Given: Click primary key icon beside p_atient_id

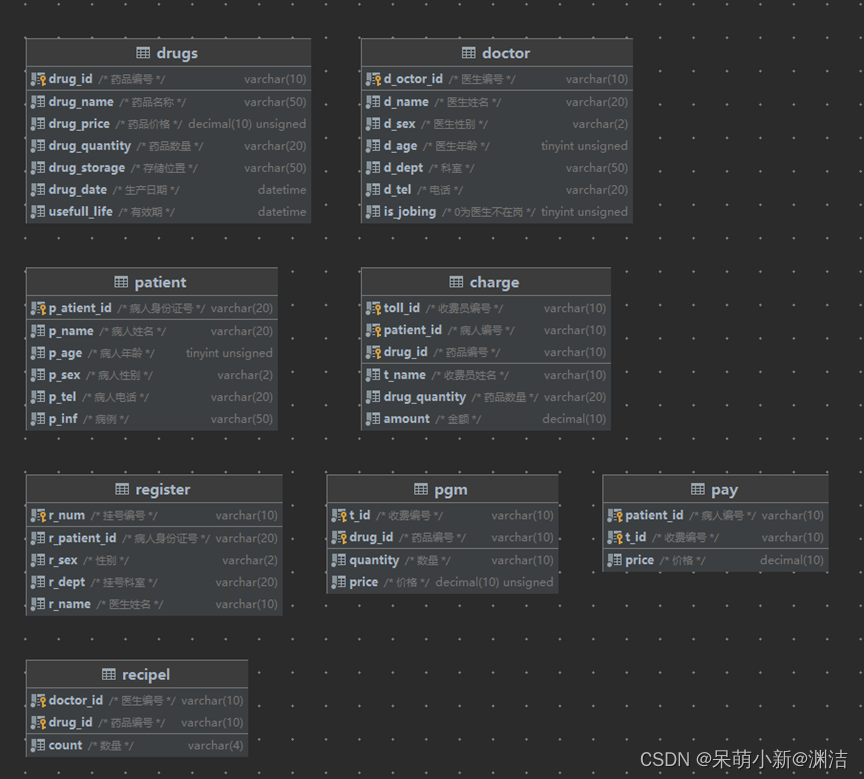Looking at the screenshot, I should point(38,309).
